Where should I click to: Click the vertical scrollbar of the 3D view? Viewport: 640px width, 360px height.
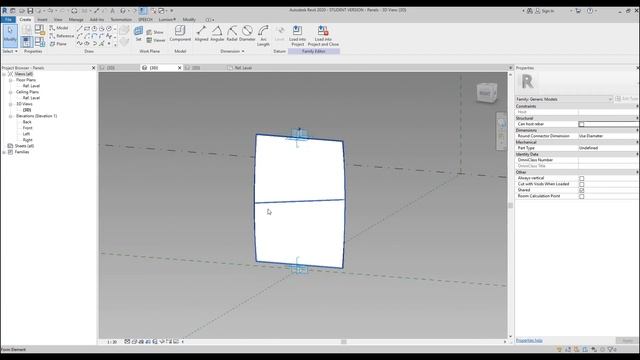[510, 206]
